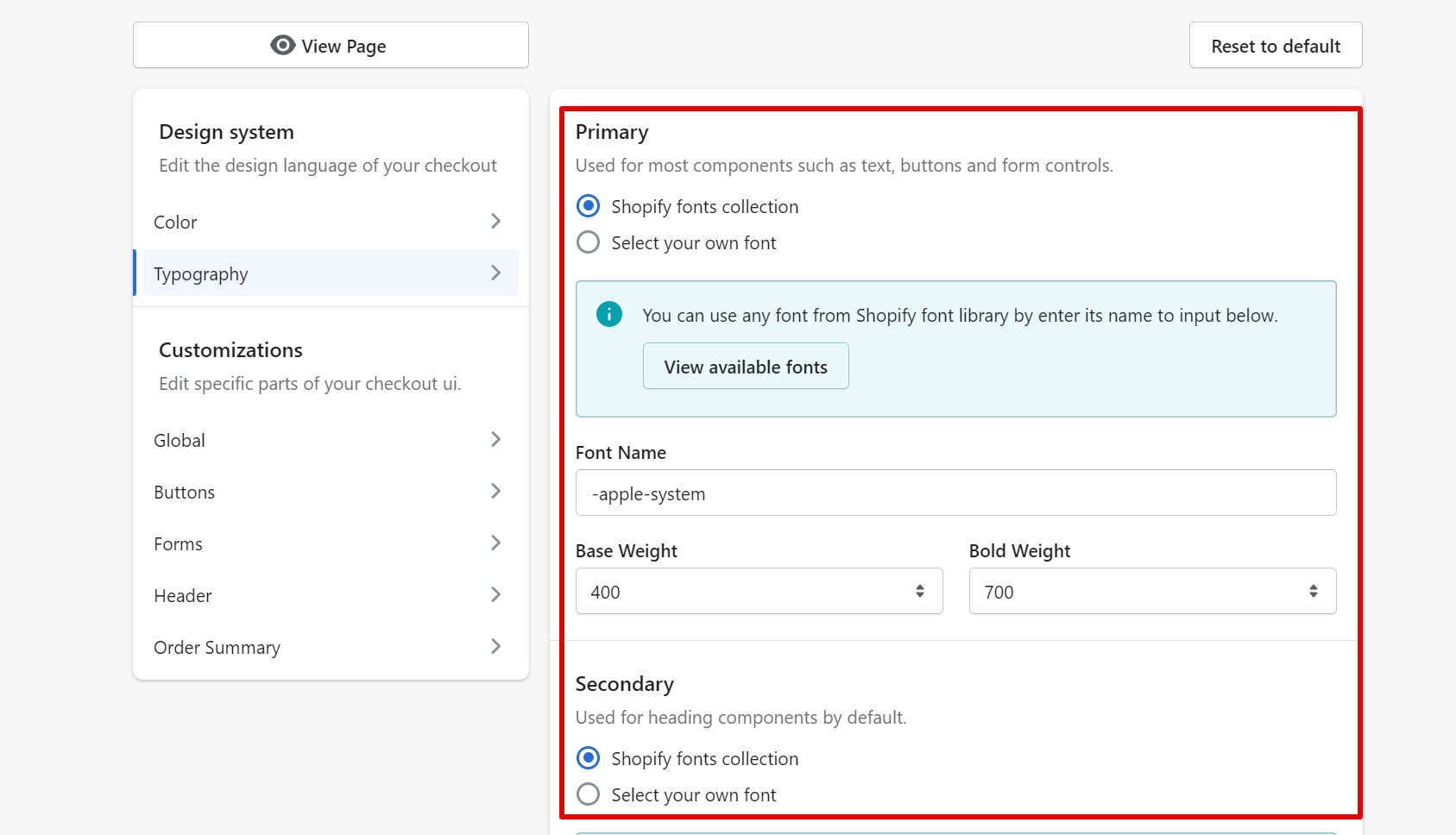Viewport: 1456px width, 835px height.
Task: Click the Global row chevron
Action: click(495, 439)
